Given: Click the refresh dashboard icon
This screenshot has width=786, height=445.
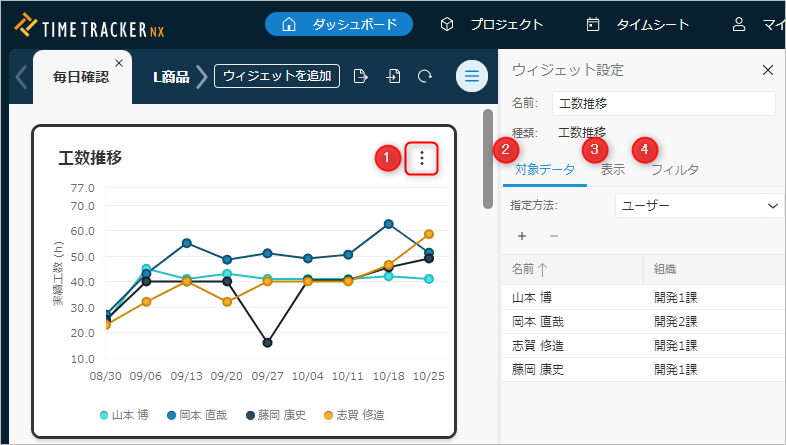Looking at the screenshot, I should pos(425,76).
